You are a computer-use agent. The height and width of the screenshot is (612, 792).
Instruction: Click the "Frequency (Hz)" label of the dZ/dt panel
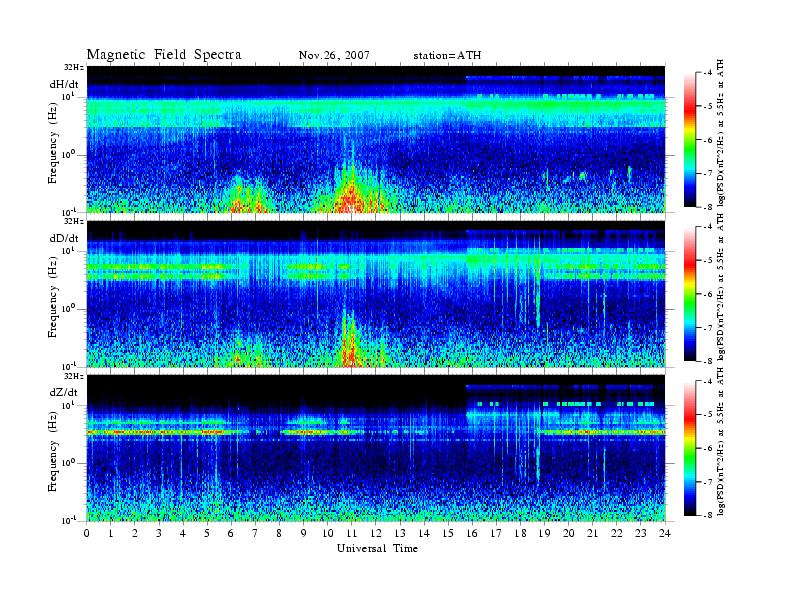pyautogui.click(x=53, y=453)
